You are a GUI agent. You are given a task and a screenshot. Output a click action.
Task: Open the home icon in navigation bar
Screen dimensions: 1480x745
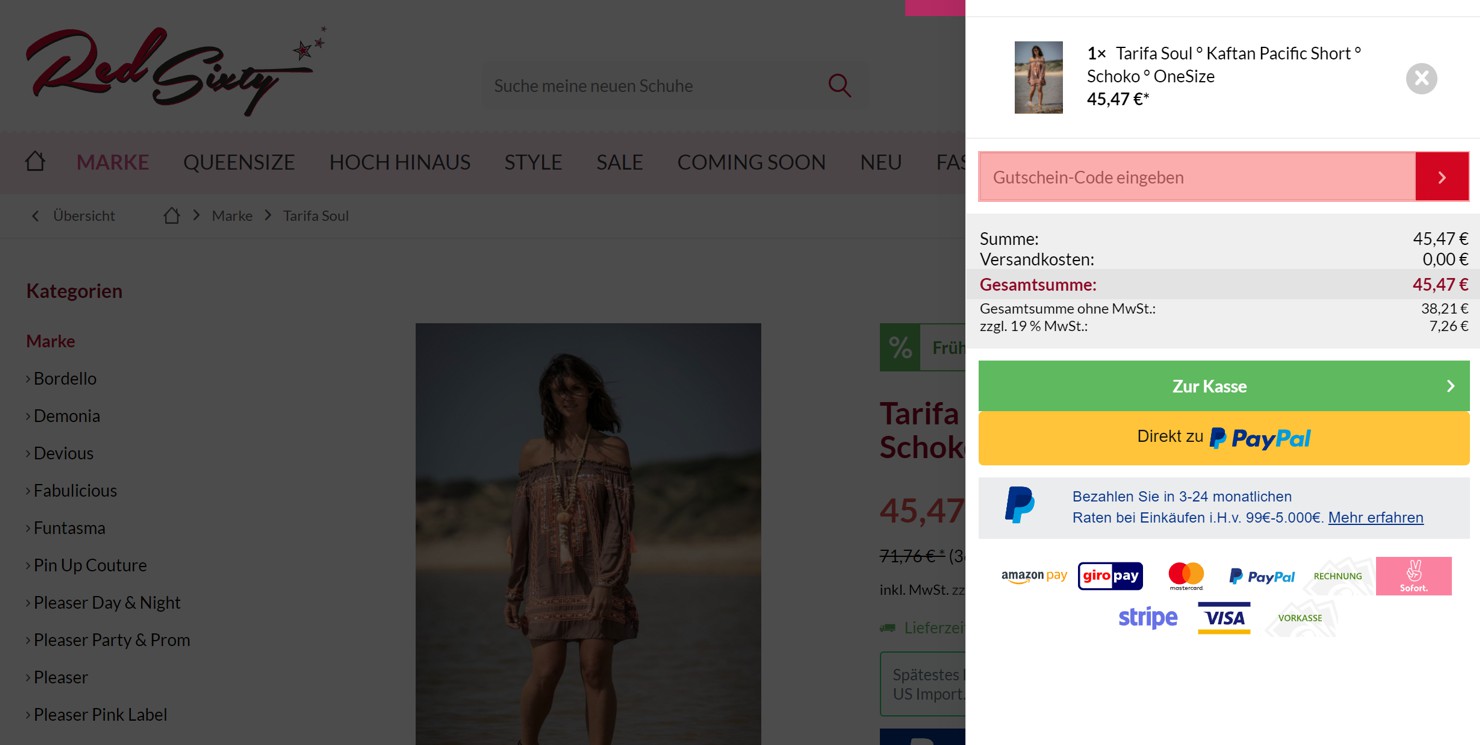point(35,161)
